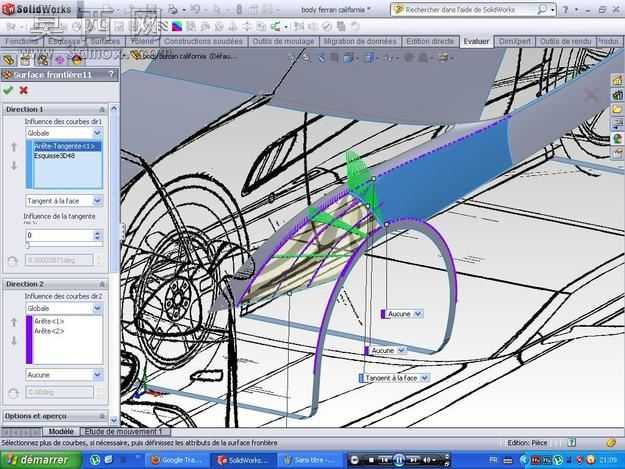
Task: Click the zebra stripes icon
Action: click(163, 27)
